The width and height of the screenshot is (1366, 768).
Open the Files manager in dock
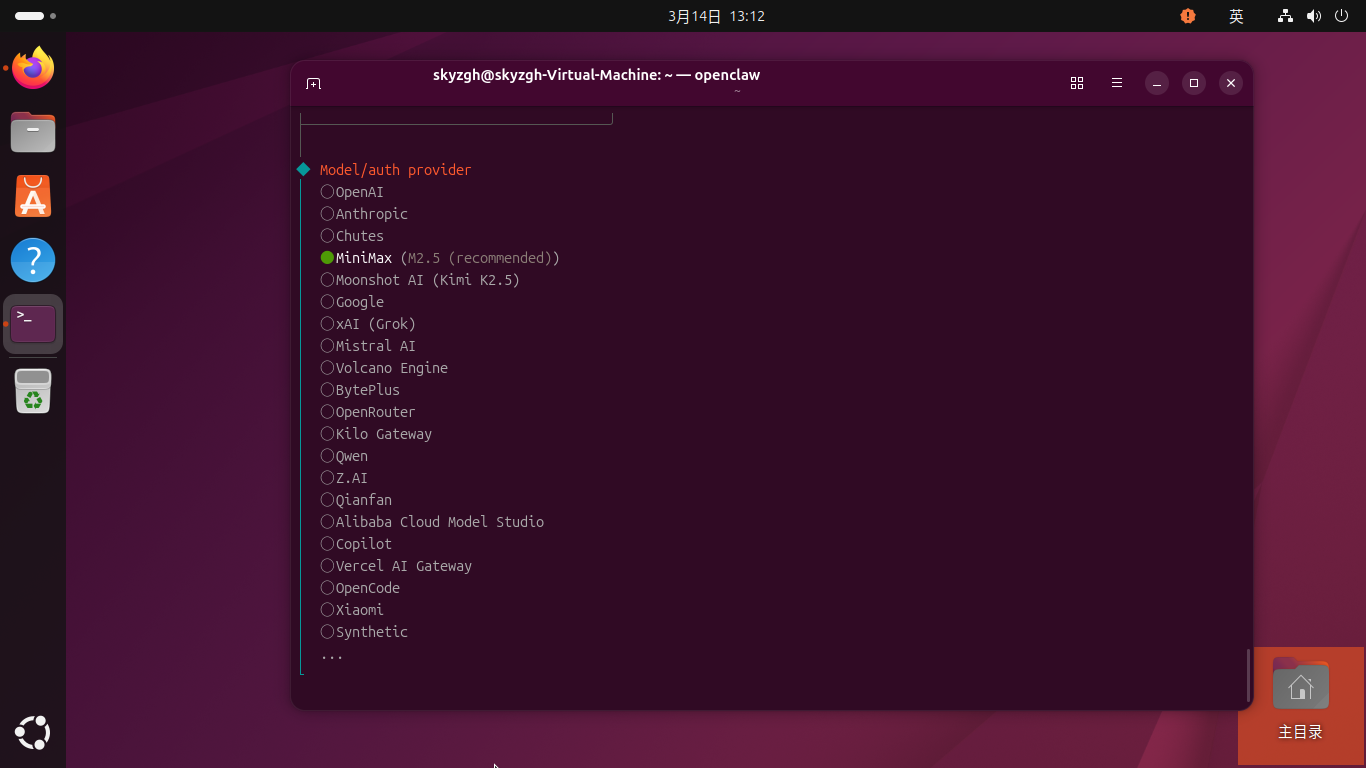[33, 132]
